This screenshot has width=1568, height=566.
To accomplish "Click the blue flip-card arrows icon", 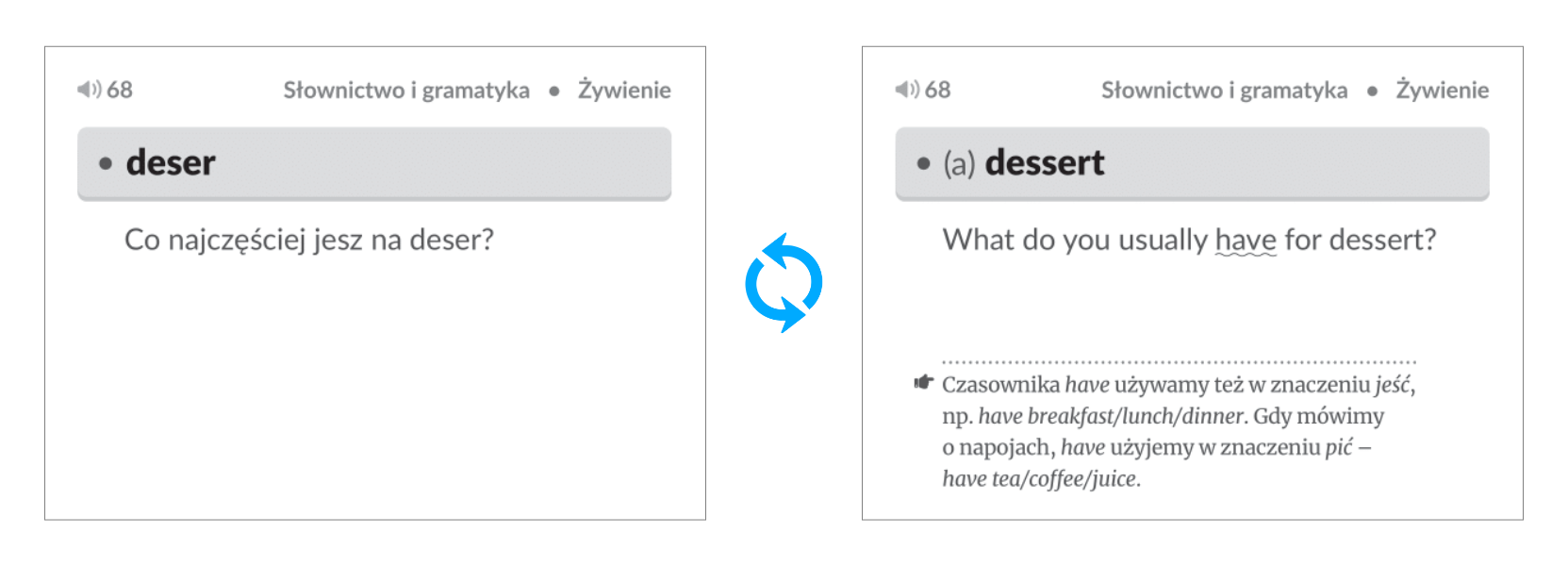I will click(784, 283).
